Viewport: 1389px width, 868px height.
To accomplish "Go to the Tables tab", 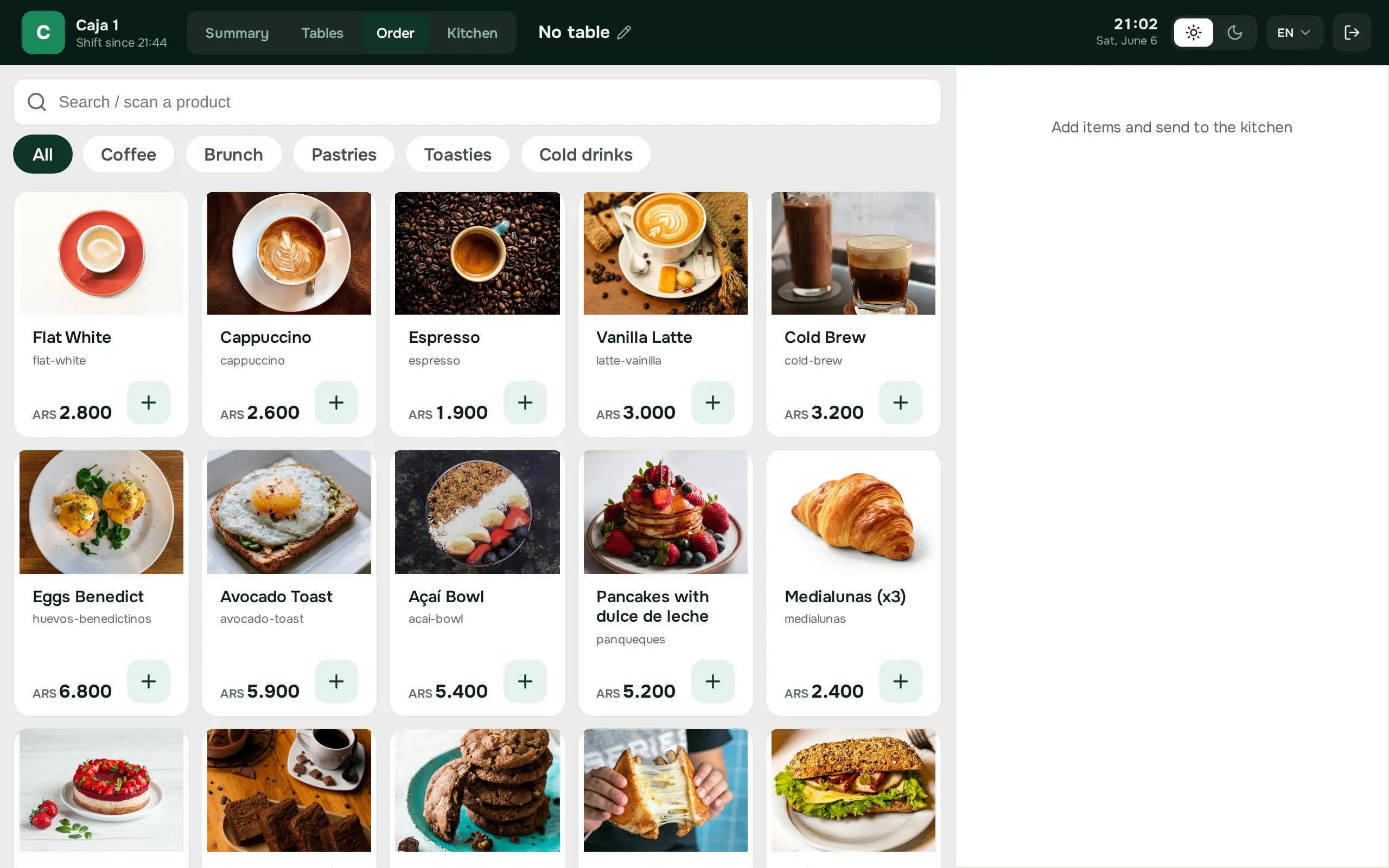I will coord(322,33).
